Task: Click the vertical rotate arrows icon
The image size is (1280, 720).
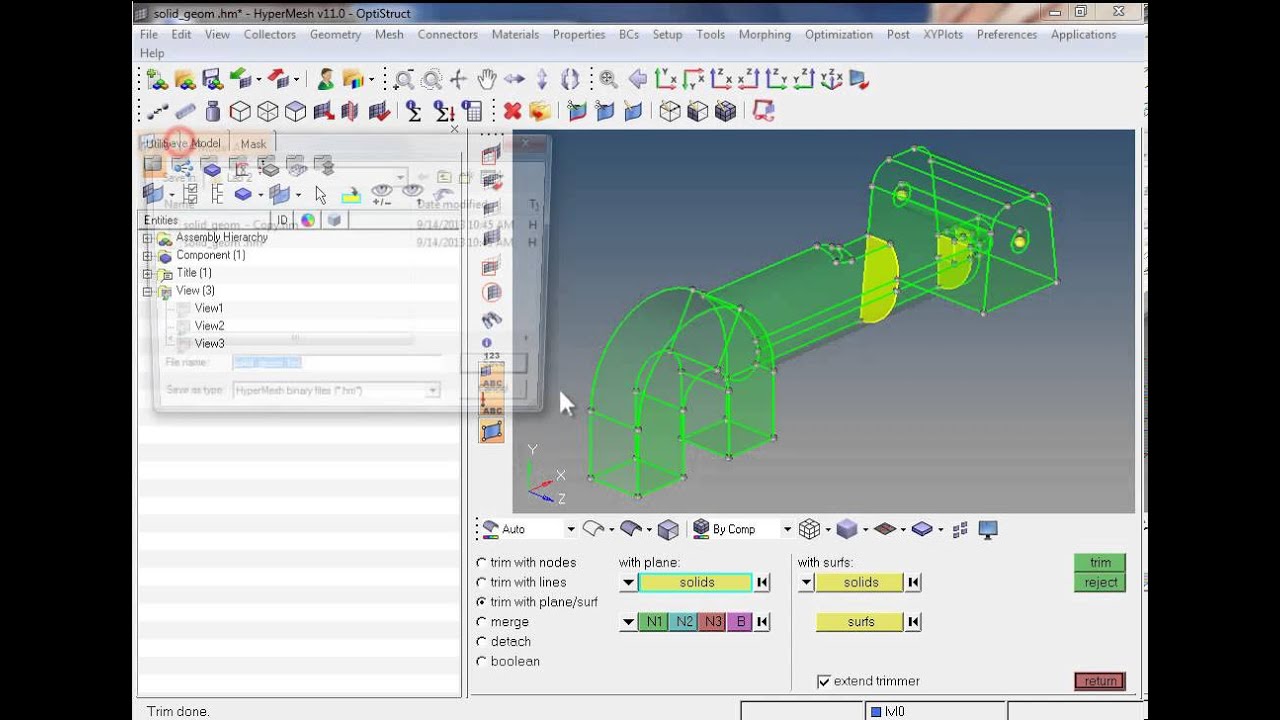Action: tap(542, 79)
